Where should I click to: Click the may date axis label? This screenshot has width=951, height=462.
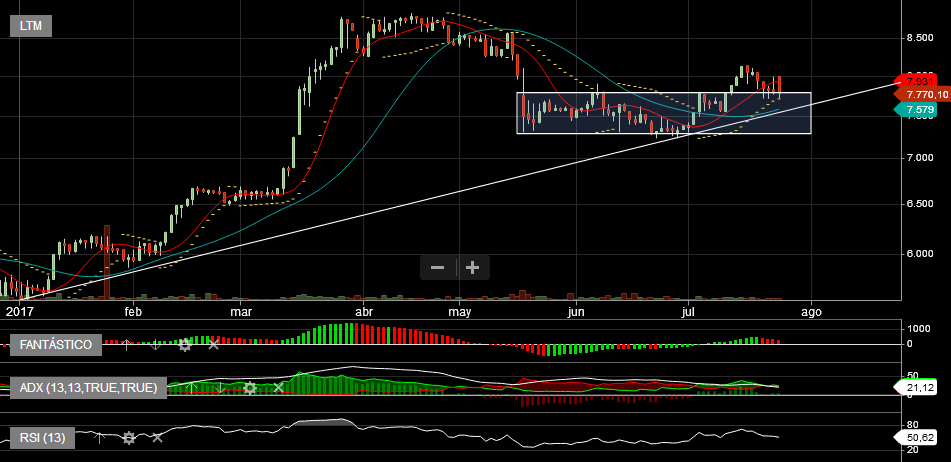click(x=459, y=313)
